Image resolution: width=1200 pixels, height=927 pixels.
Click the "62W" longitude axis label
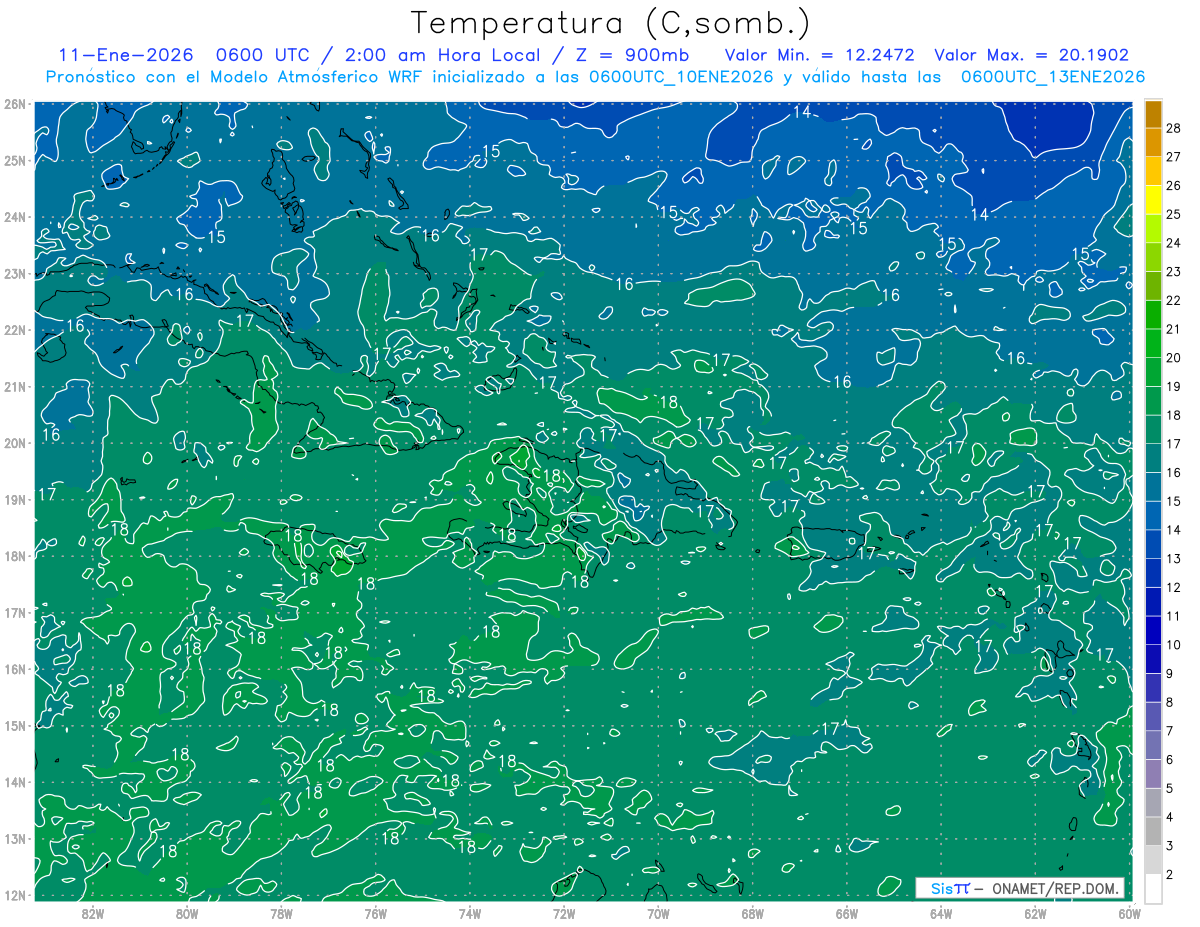[1034, 913]
